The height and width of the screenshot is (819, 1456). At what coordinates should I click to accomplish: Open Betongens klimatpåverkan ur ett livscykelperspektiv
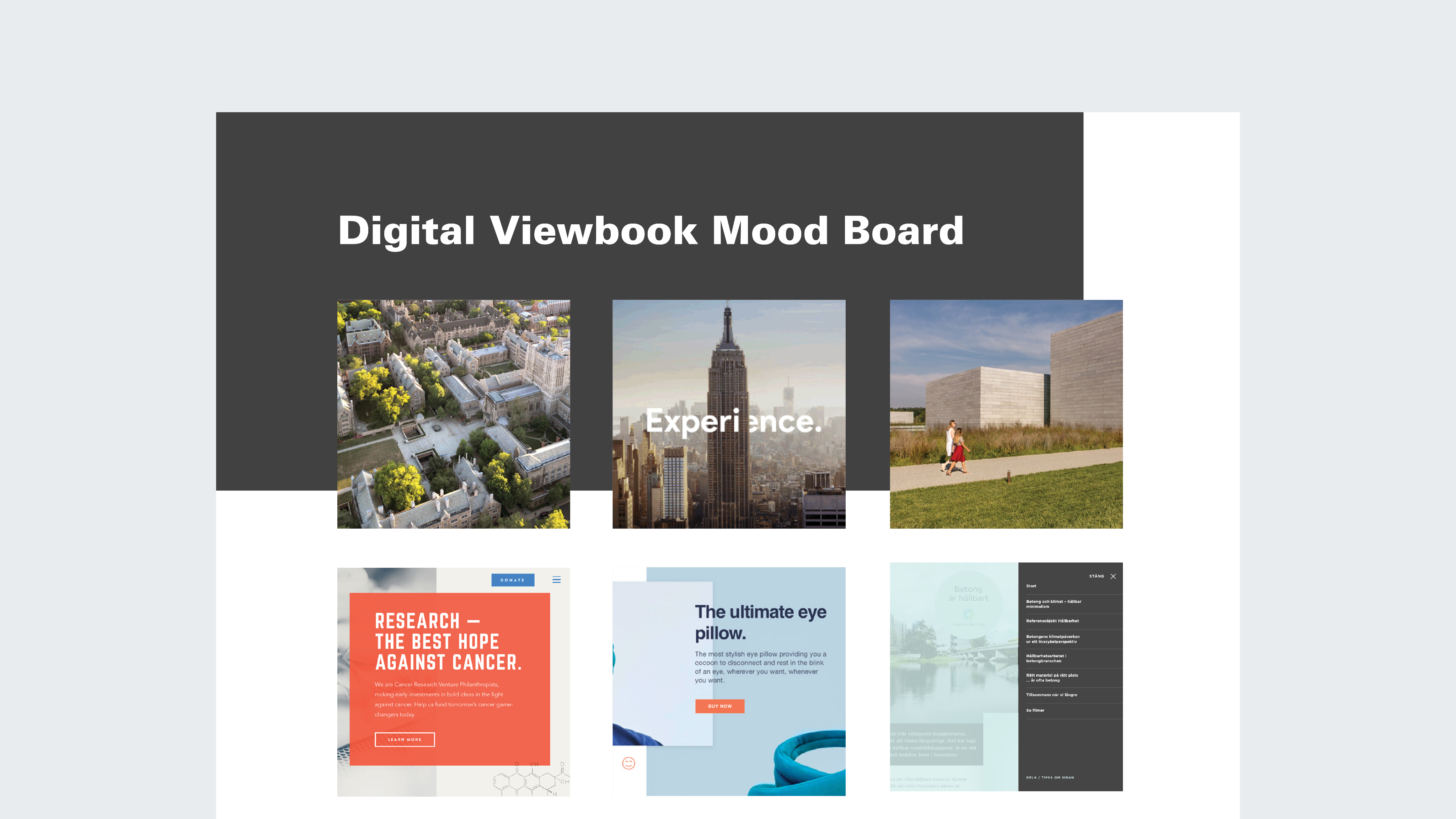tap(1053, 639)
